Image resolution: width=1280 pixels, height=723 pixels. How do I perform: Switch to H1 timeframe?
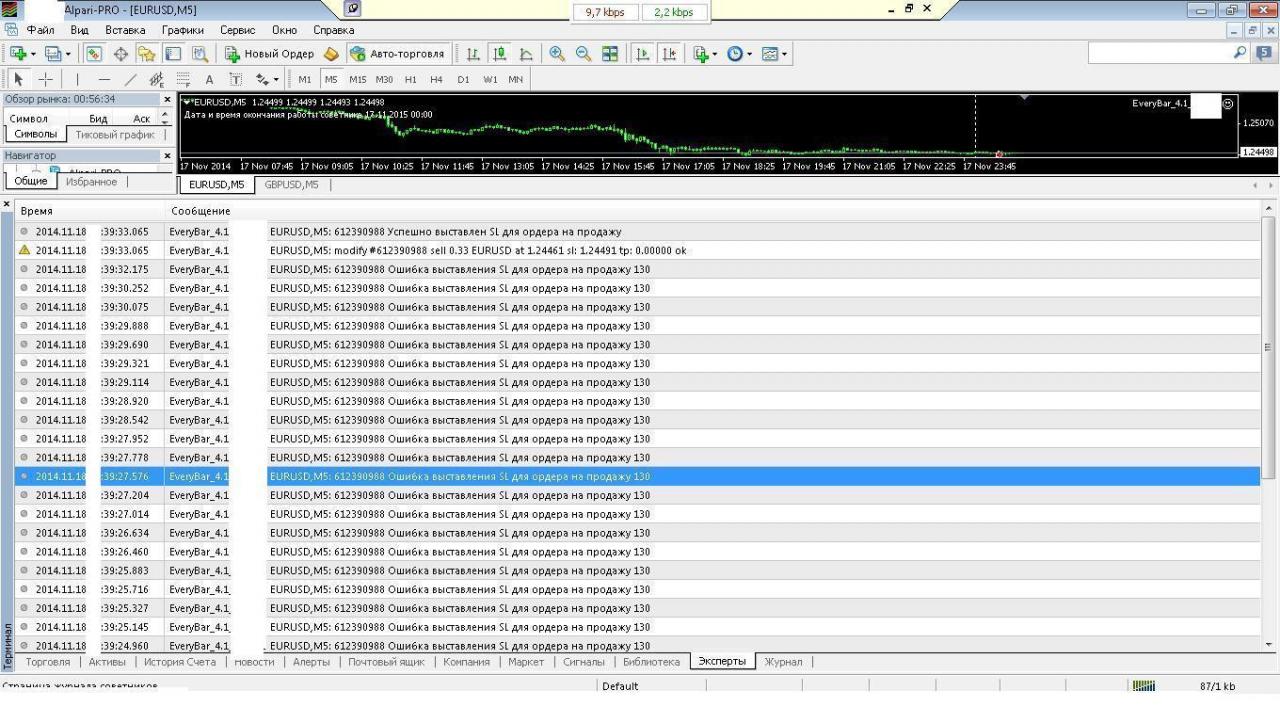pos(410,79)
